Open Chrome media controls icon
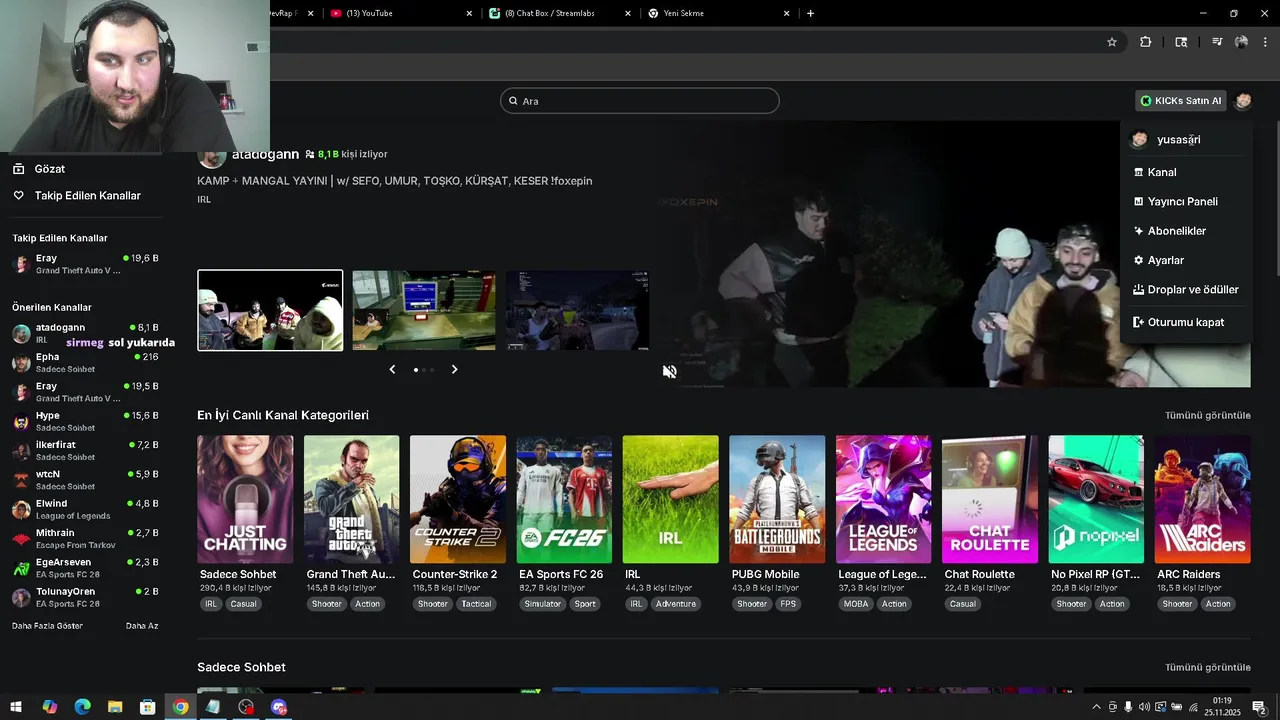The image size is (1280, 720). pyautogui.click(x=1217, y=42)
